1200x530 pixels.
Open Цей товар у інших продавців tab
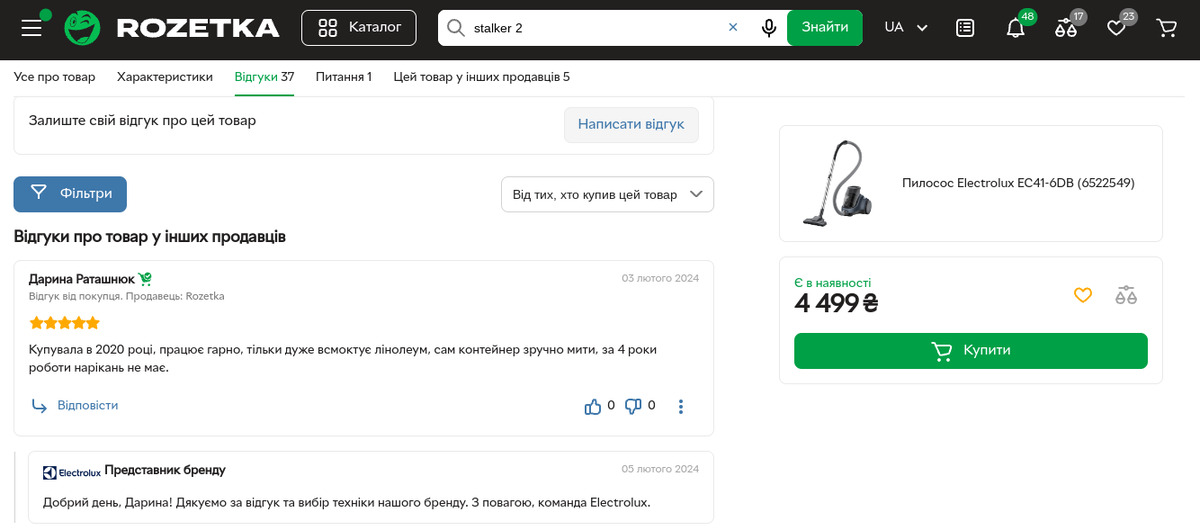pyautogui.click(x=482, y=77)
